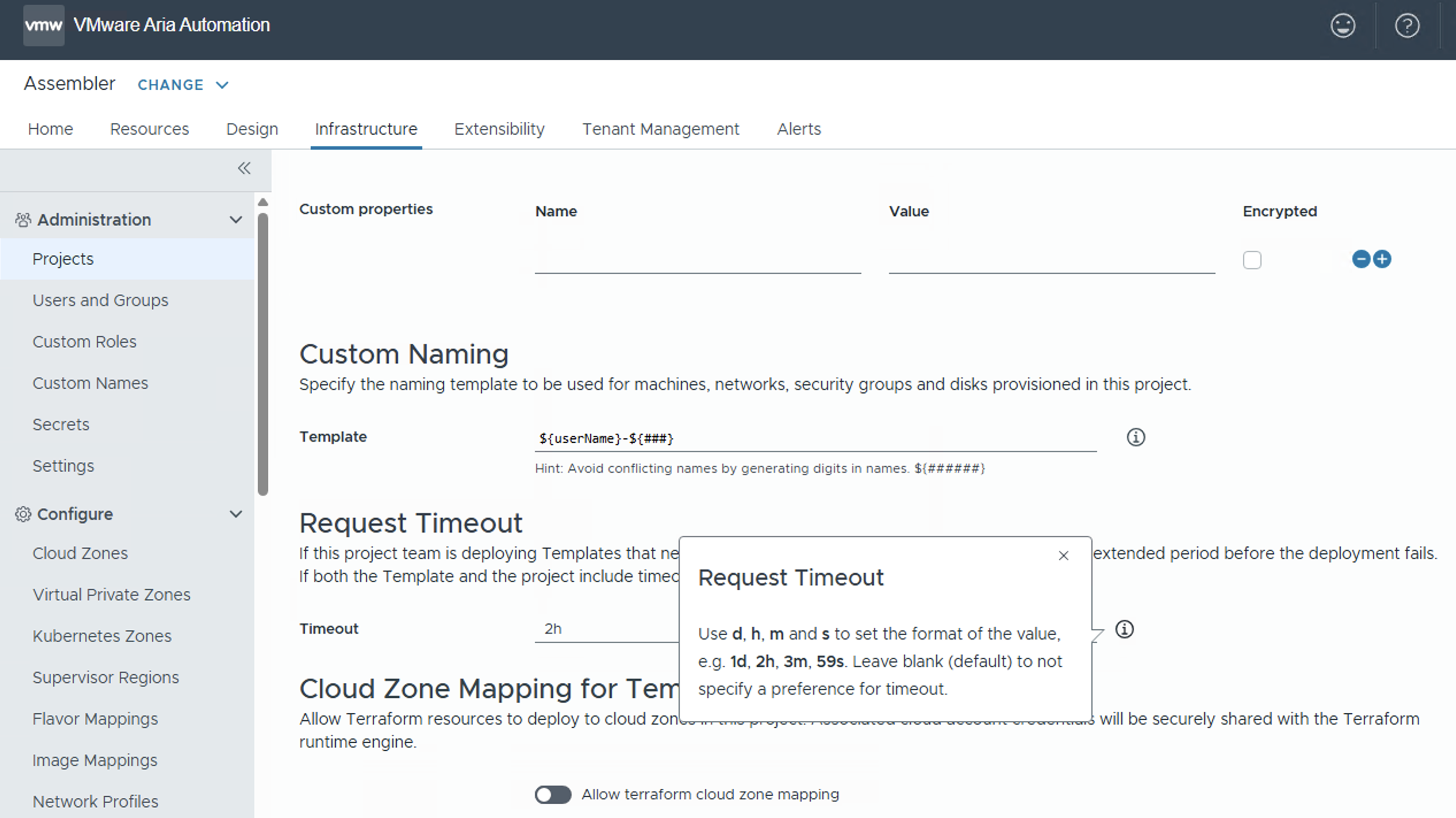Open Secrets in the sidebar

click(x=61, y=425)
